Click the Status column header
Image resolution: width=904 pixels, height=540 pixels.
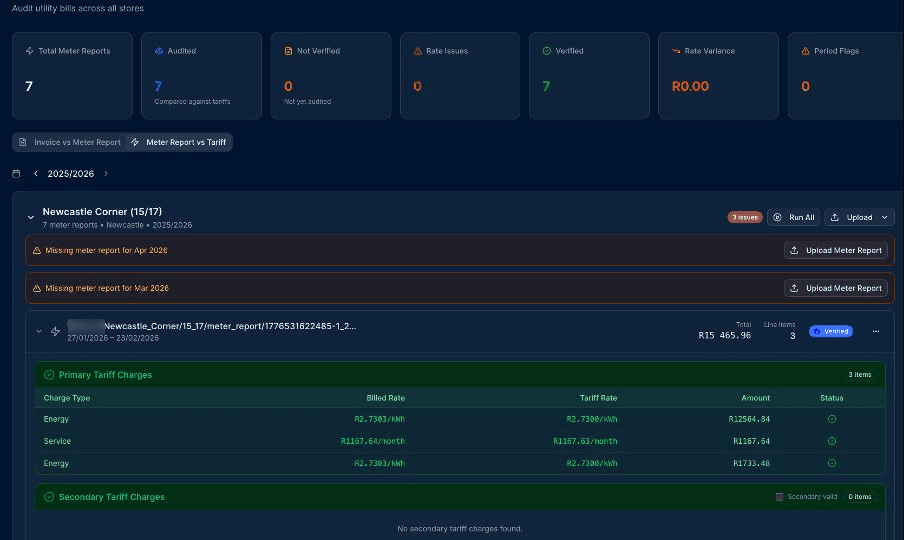(831, 398)
